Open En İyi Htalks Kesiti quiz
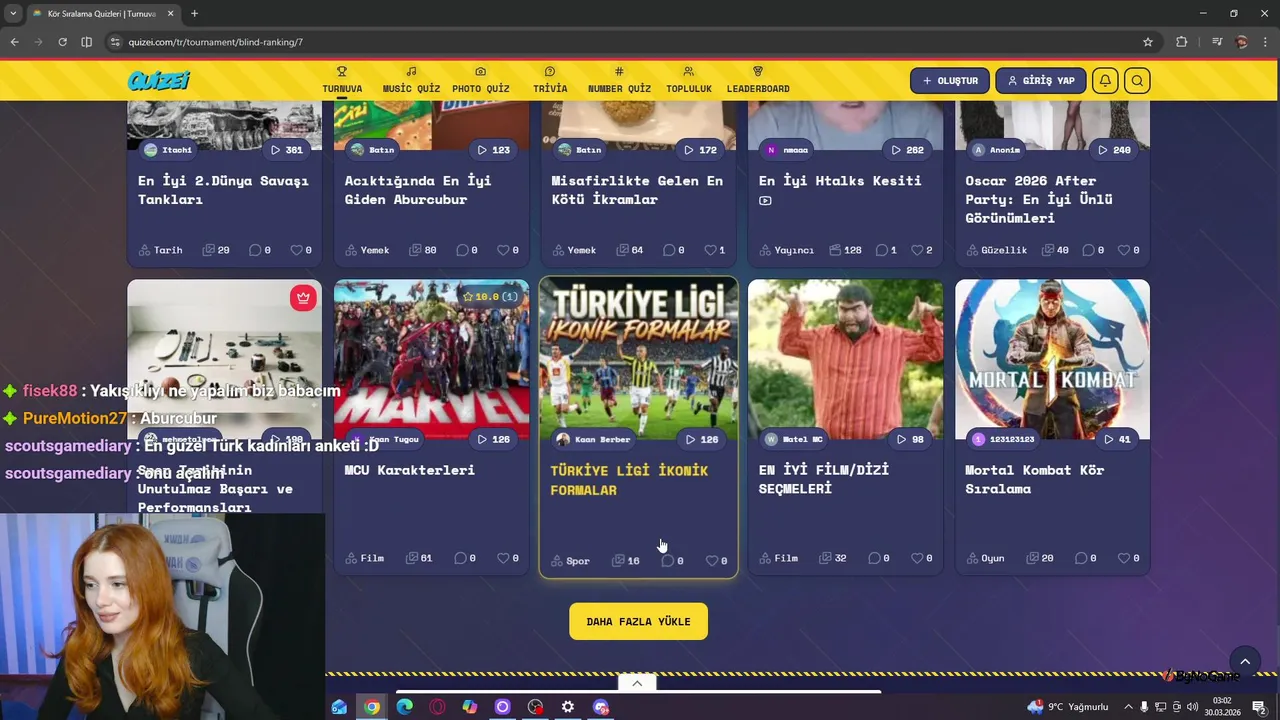The image size is (1280, 720). (x=840, y=181)
